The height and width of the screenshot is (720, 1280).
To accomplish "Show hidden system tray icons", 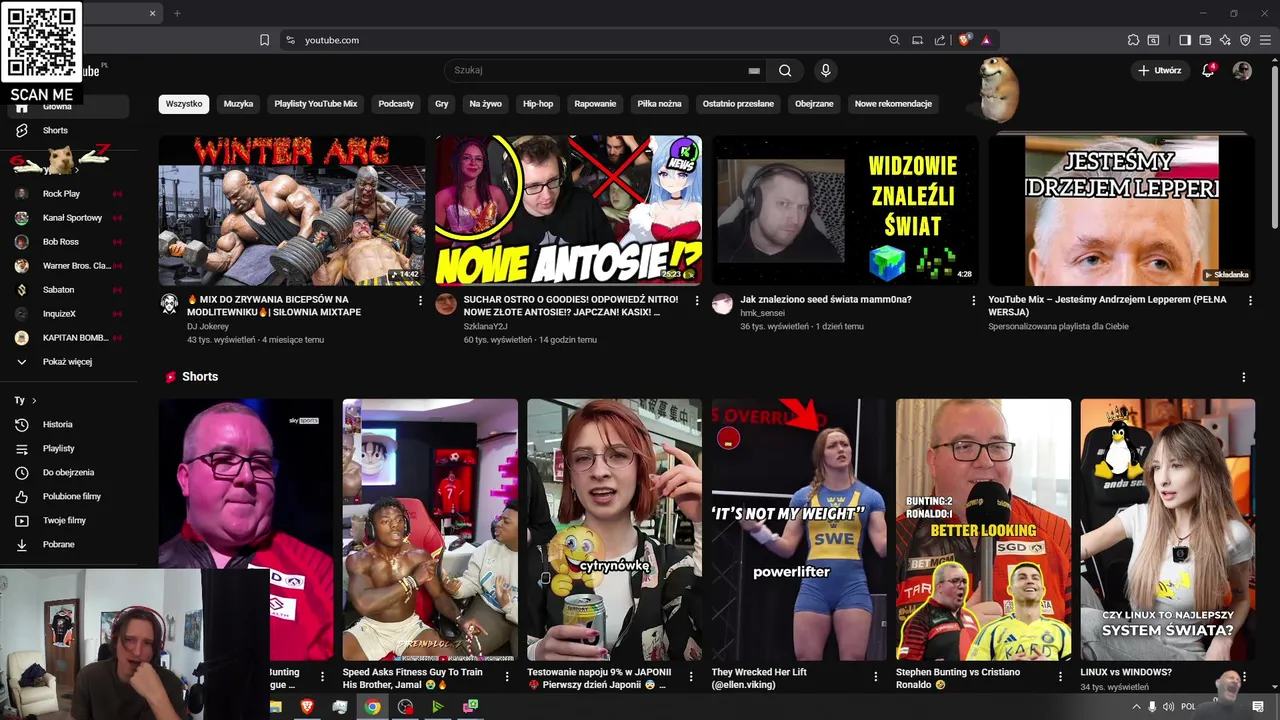I will click(1136, 707).
